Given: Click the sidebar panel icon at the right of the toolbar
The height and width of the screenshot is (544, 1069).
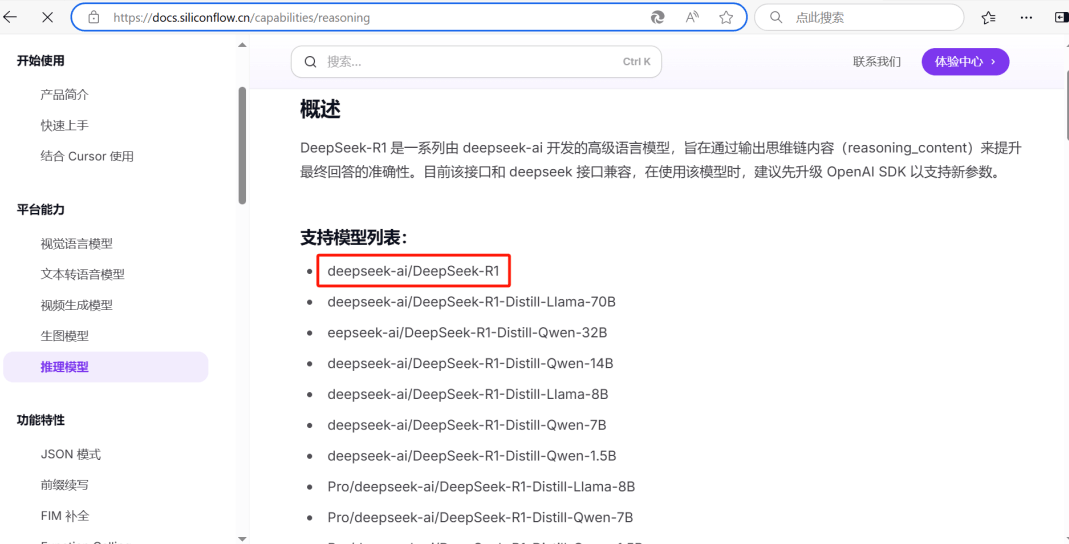Looking at the screenshot, I should [1062, 18].
